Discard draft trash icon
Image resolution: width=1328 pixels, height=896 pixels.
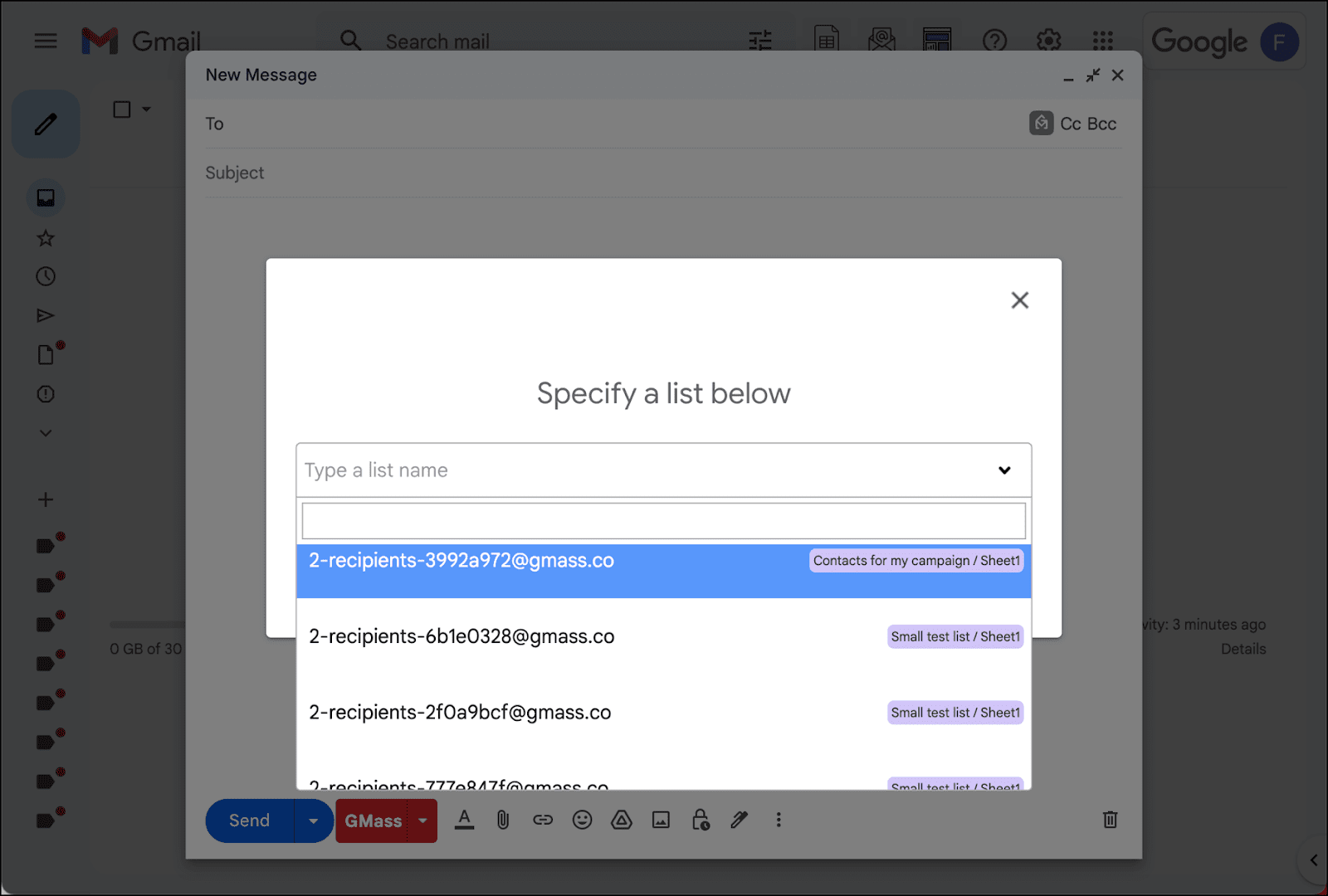(x=1110, y=820)
